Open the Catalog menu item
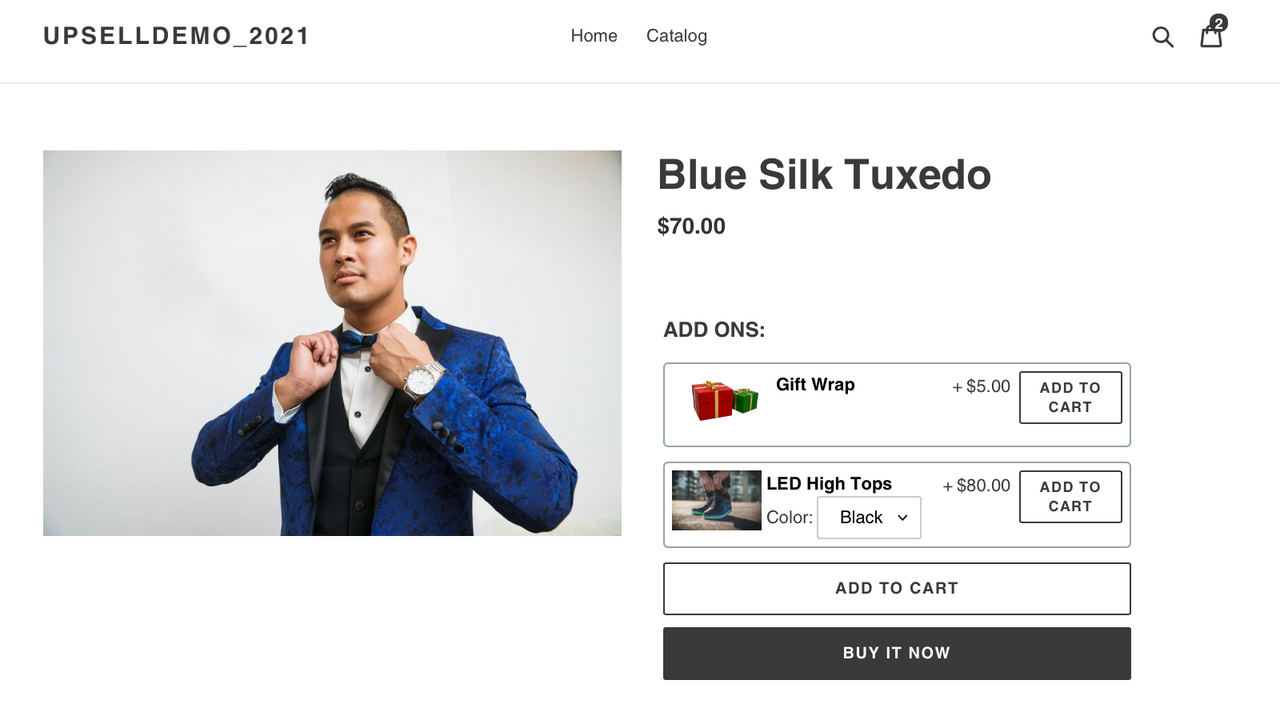Screen dimensions: 1280x720 676,36
